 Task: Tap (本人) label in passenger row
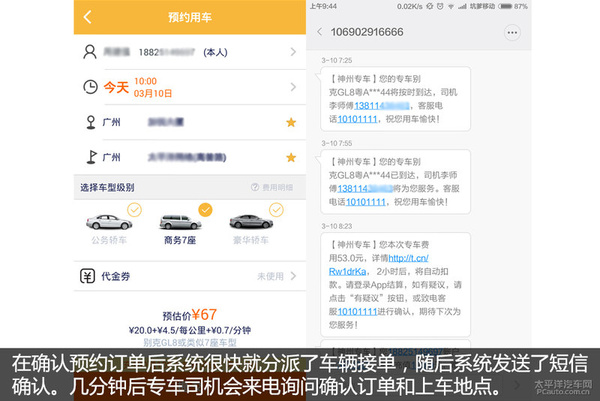tap(215, 52)
